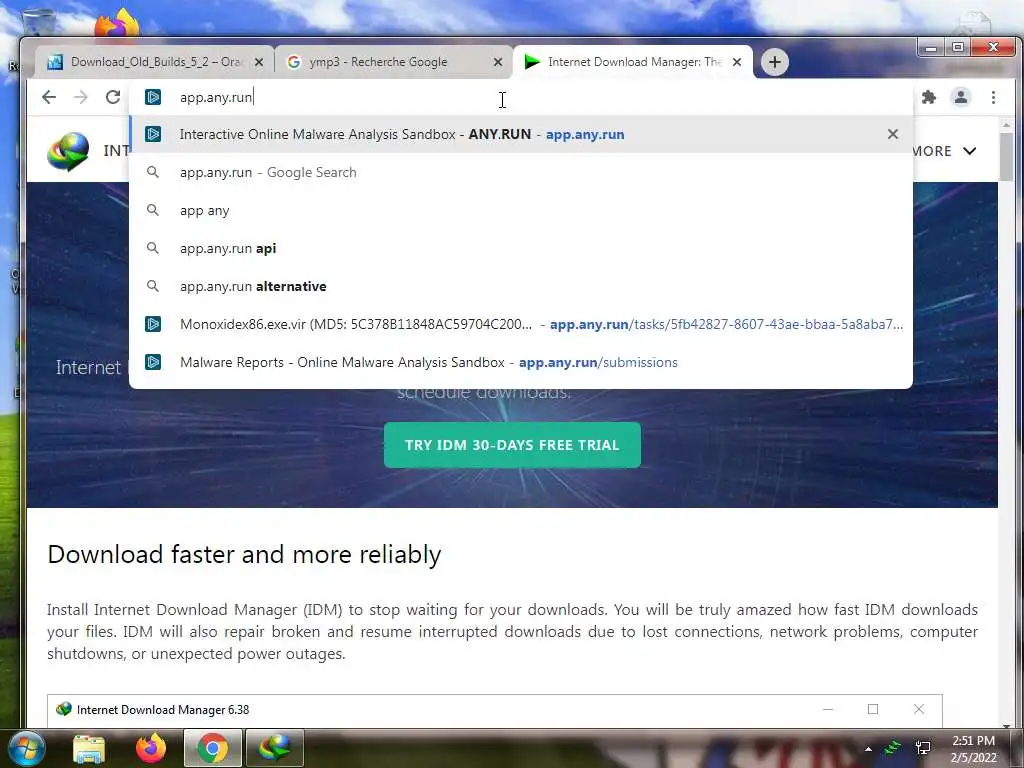The width and height of the screenshot is (1024, 768).
Task: Close the ymp3 Recherche Google tab
Action: 498,62
